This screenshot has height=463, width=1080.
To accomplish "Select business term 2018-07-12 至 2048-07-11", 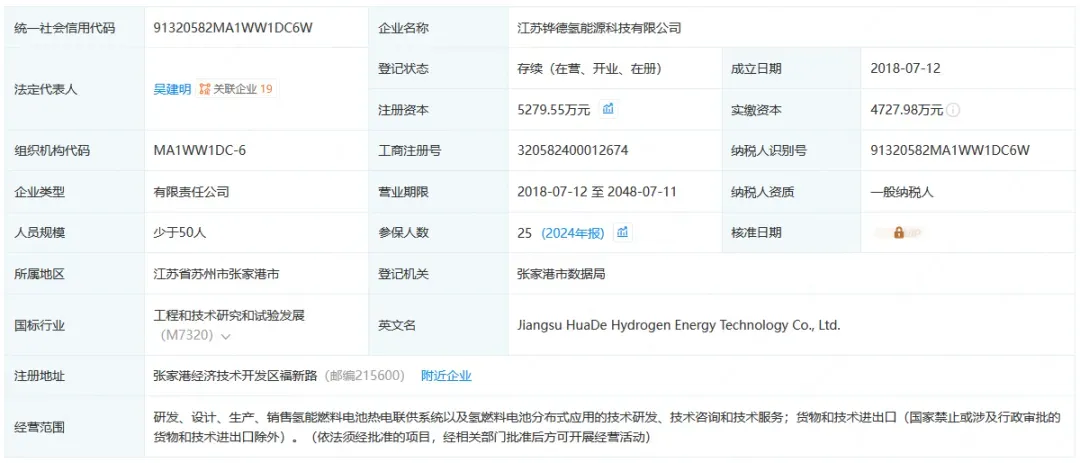I will [596, 192].
